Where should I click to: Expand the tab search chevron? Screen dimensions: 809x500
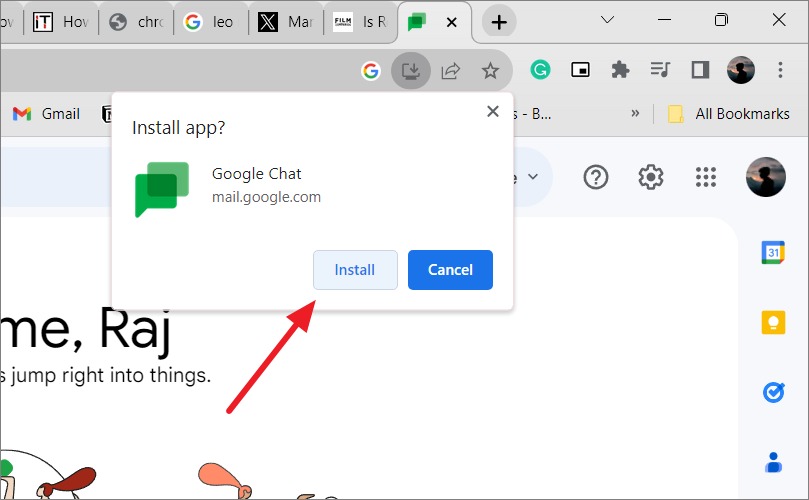(608, 20)
